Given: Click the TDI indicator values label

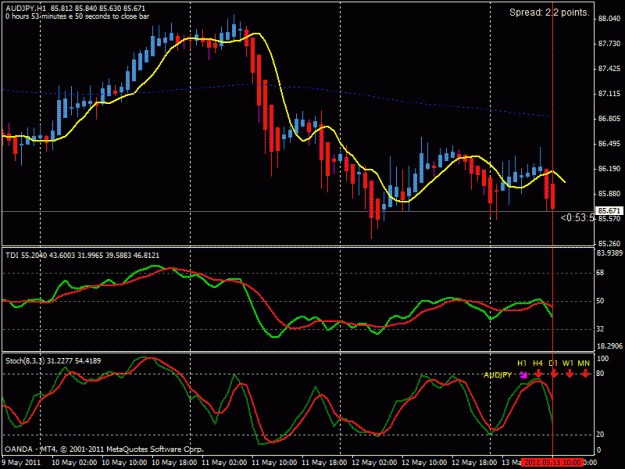Looking at the screenshot, I should [x=82, y=255].
